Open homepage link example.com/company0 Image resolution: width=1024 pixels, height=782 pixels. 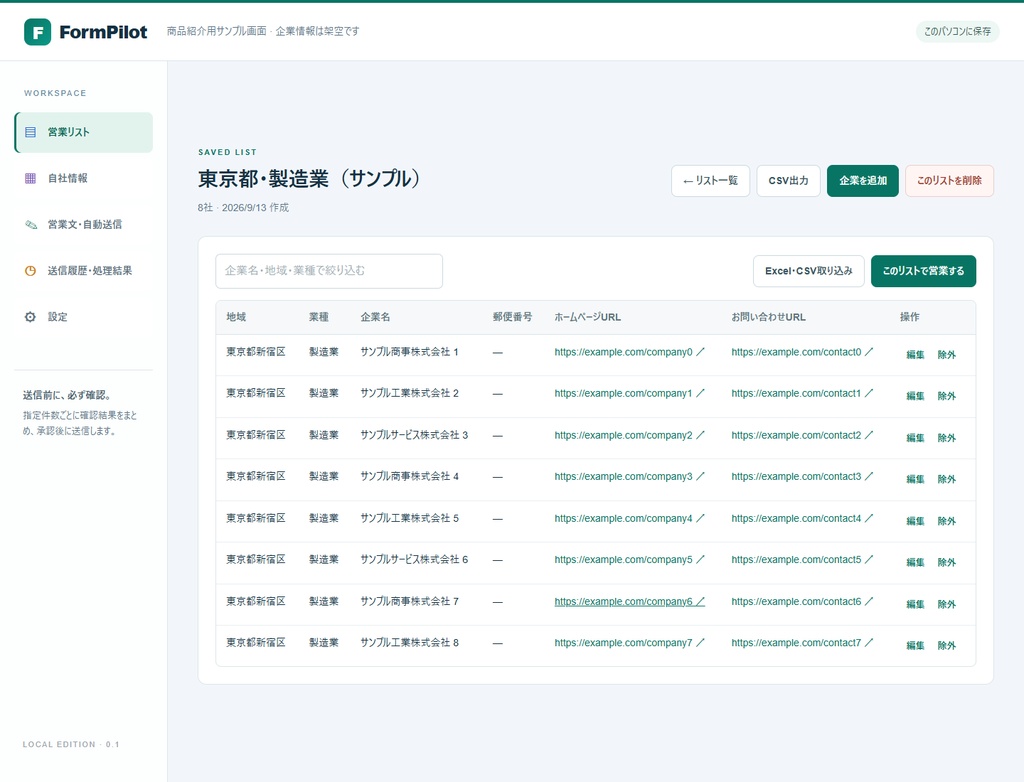(x=630, y=352)
